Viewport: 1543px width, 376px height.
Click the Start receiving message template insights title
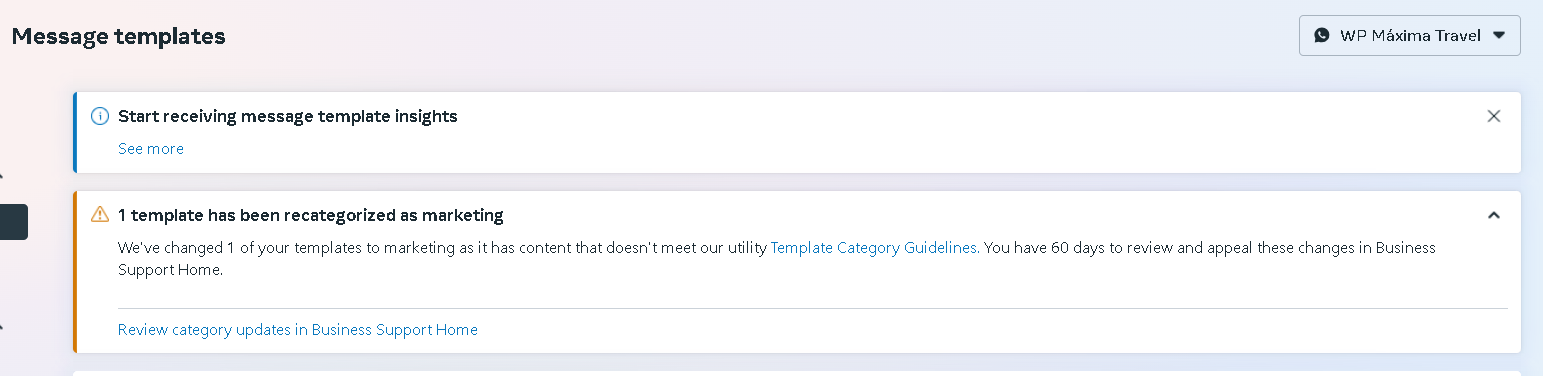click(x=288, y=116)
